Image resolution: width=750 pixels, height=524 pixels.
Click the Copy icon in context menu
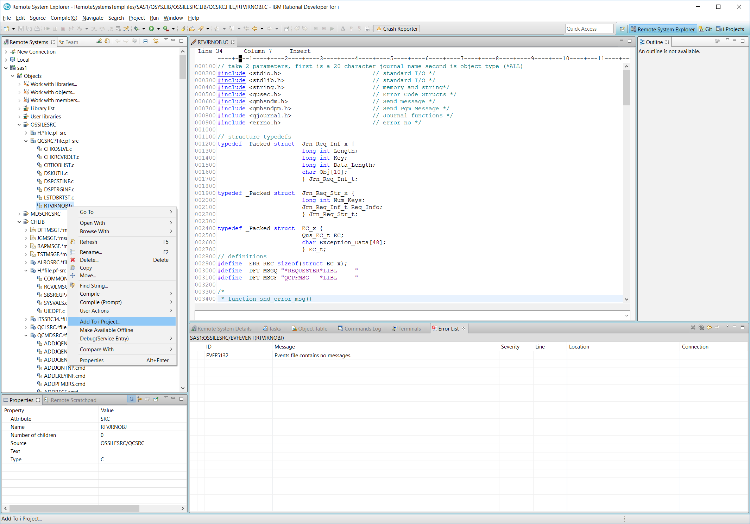coord(73,268)
